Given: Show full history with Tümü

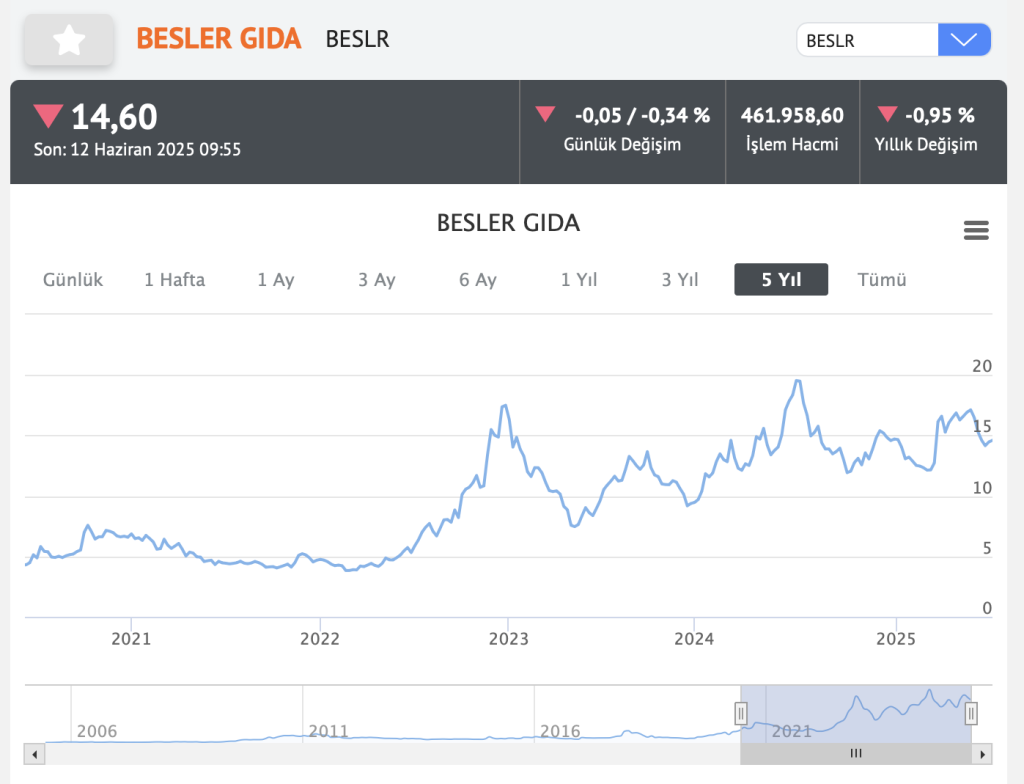Looking at the screenshot, I should (882, 280).
